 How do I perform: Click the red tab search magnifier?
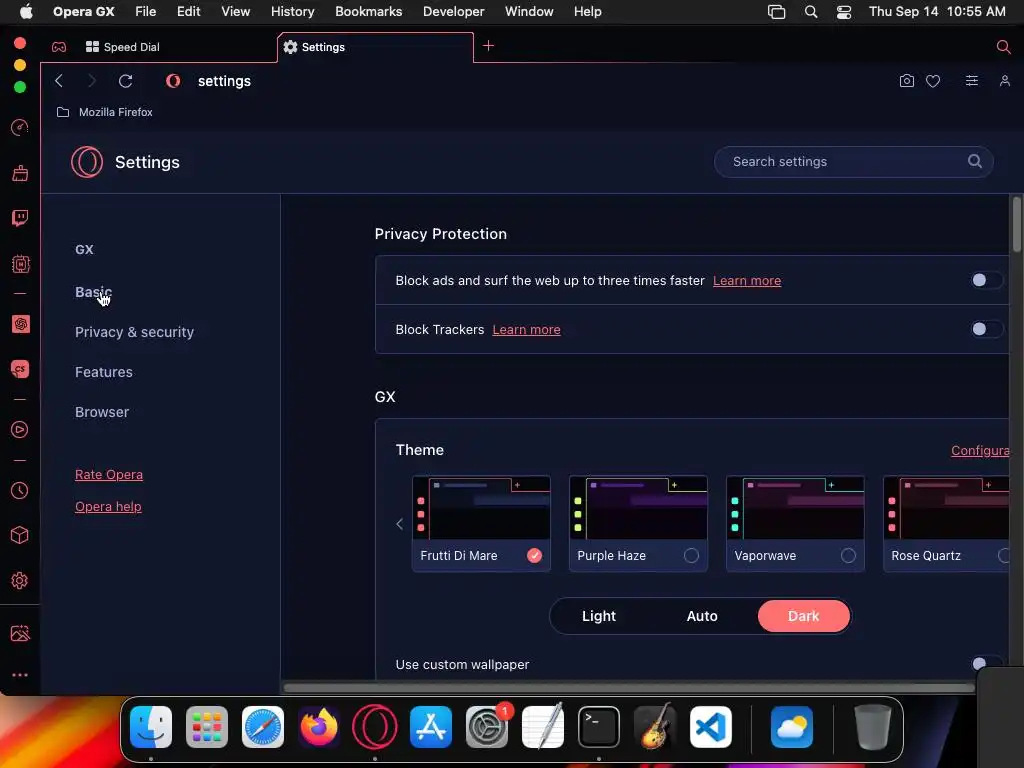pyautogui.click(x=1004, y=46)
